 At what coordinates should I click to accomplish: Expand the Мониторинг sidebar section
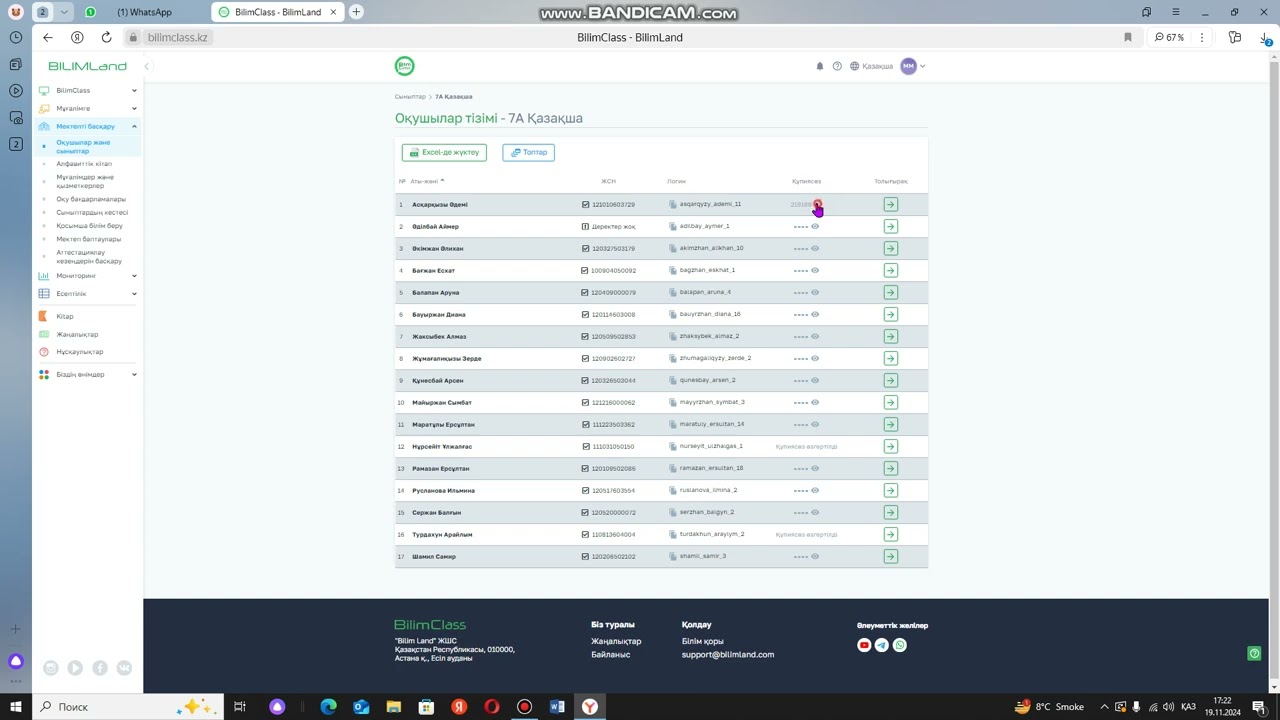[x=88, y=275]
